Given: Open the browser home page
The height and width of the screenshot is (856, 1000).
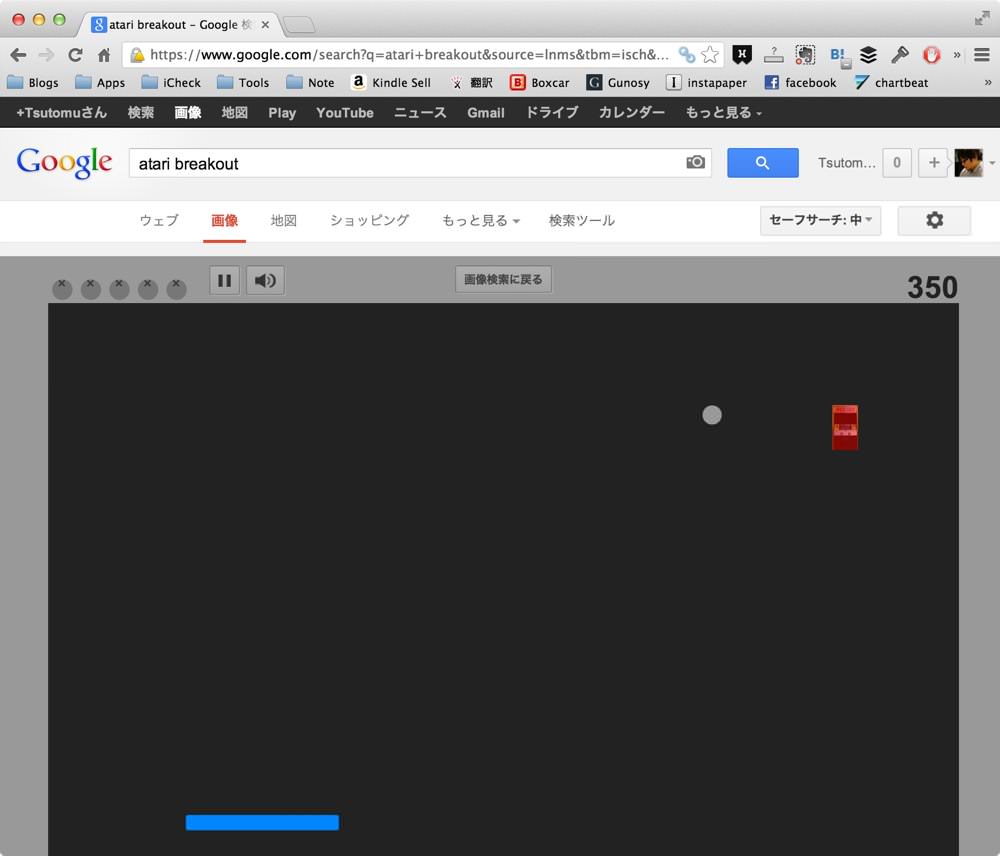Looking at the screenshot, I should (104, 55).
